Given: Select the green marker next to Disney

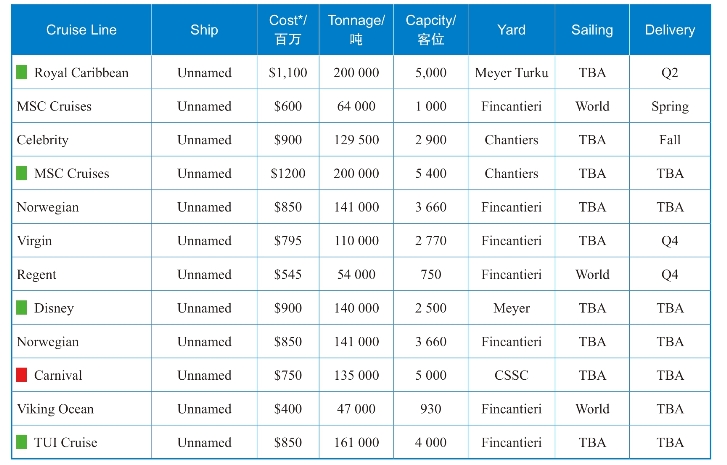Looking at the screenshot, I should tap(22, 308).
